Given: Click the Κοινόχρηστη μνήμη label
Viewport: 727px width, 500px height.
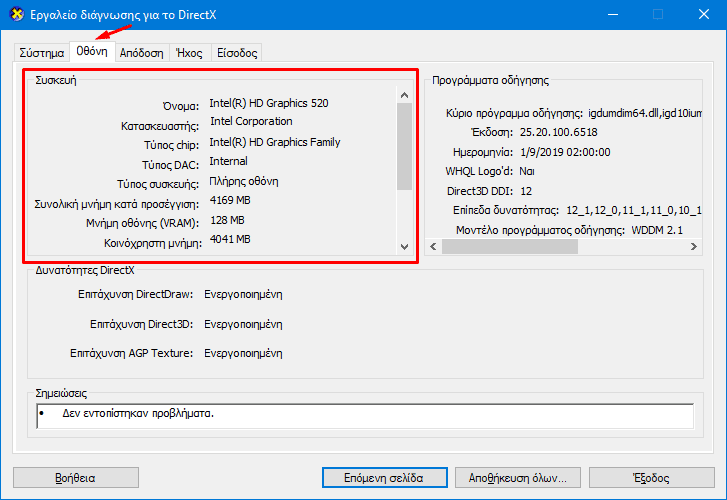Looking at the screenshot, I should [153, 243].
